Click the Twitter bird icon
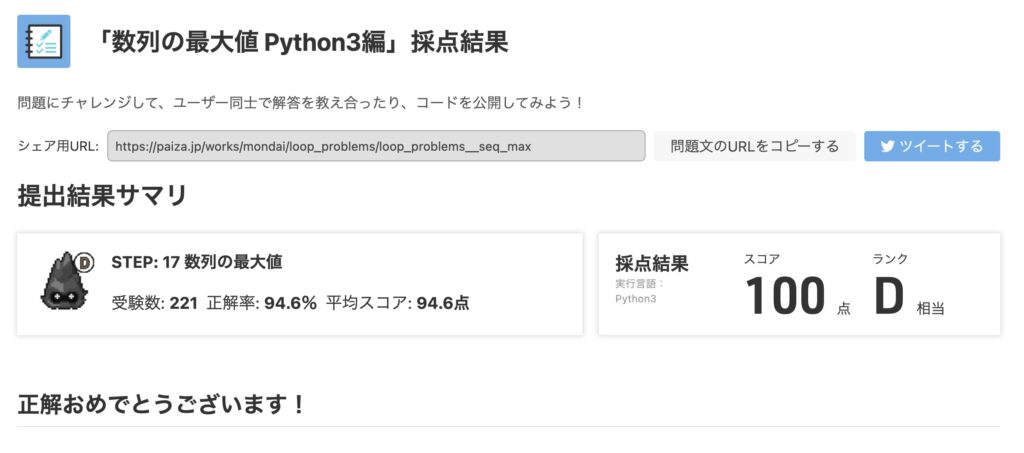The image size is (1024, 453). click(888, 146)
